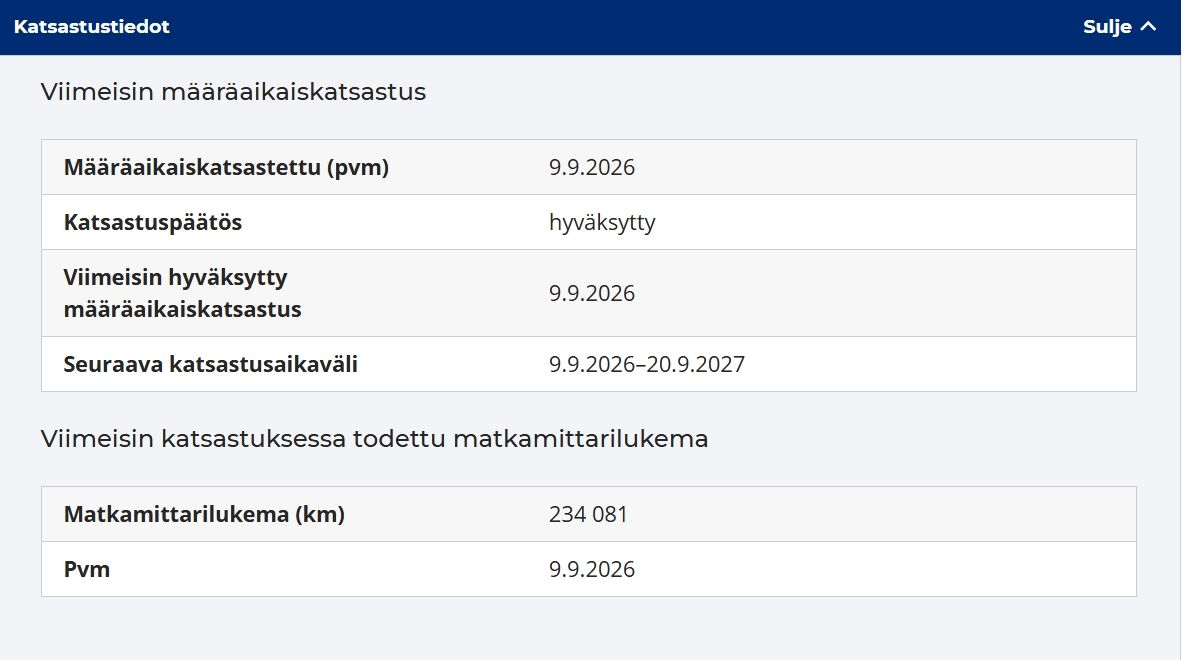Collapse section with the Sulje chevron icon
The image size is (1188, 660).
1148,27
